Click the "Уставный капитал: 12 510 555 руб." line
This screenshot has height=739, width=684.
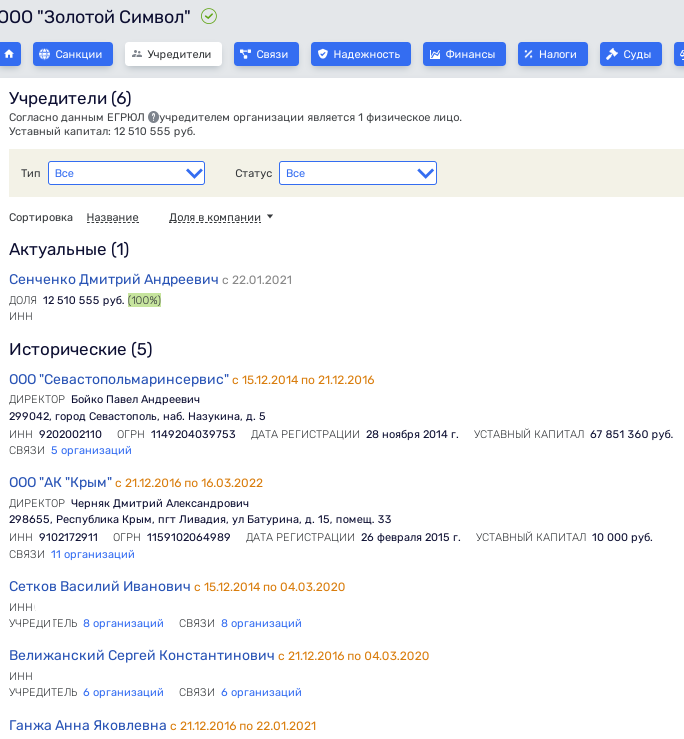click(x=102, y=131)
